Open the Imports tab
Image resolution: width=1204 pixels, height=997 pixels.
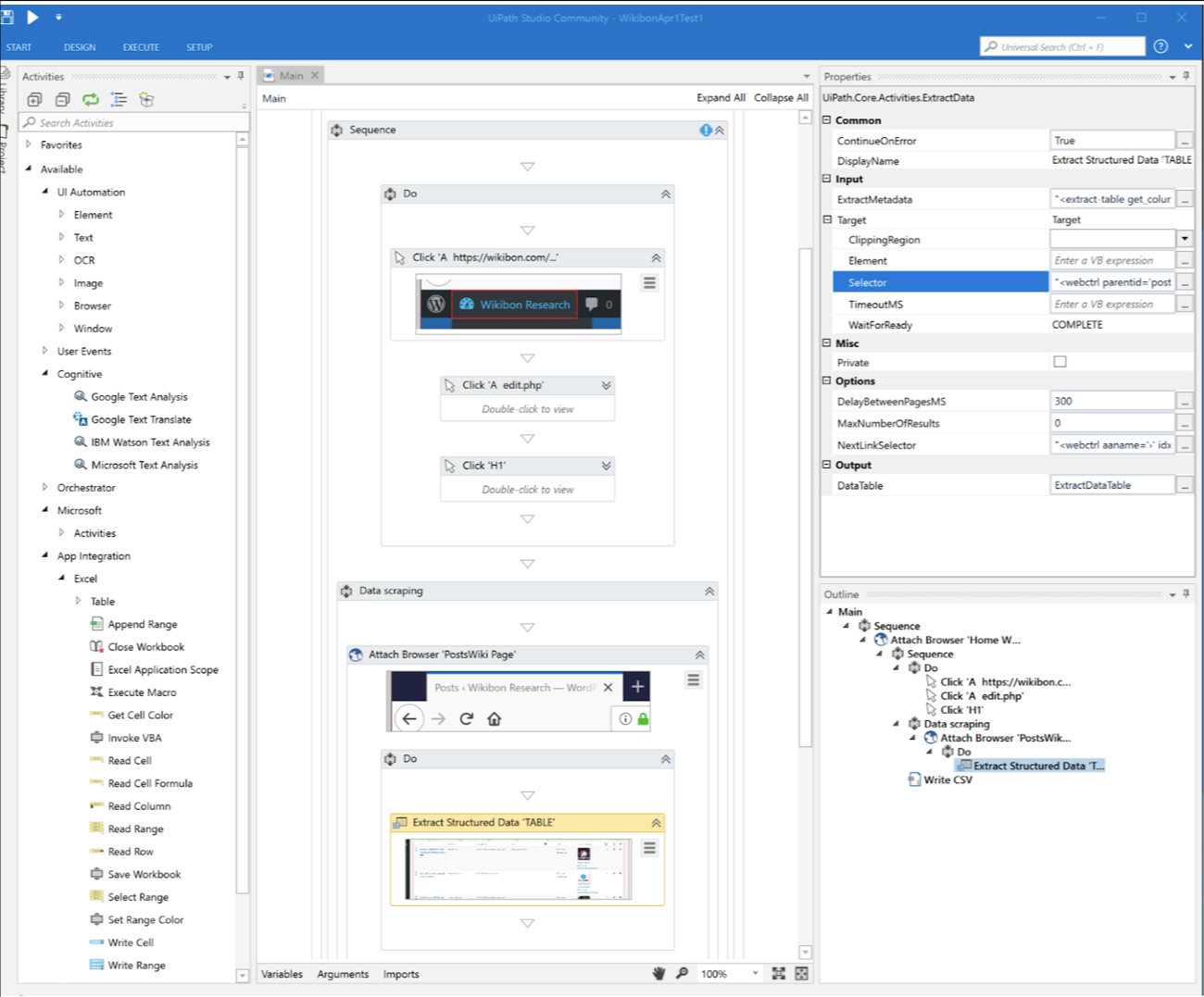click(x=401, y=974)
